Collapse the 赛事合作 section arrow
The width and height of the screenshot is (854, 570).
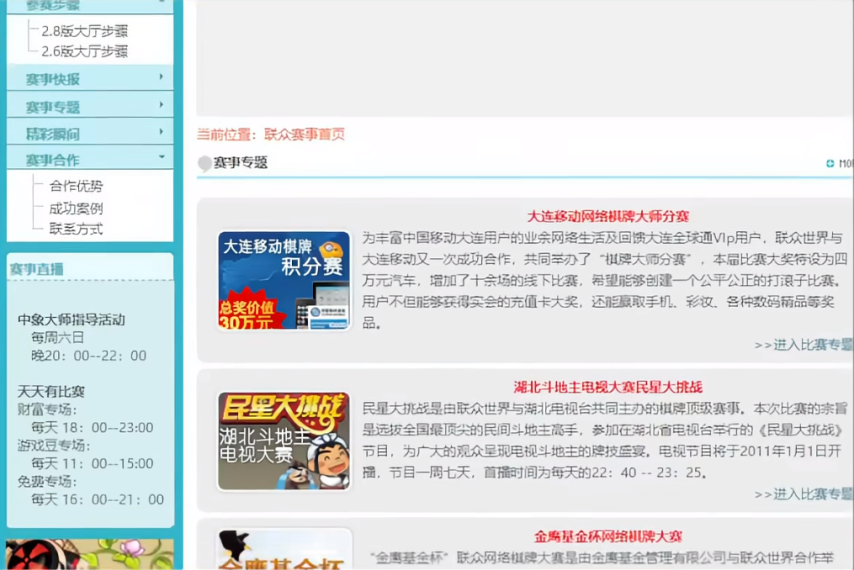tap(161, 158)
